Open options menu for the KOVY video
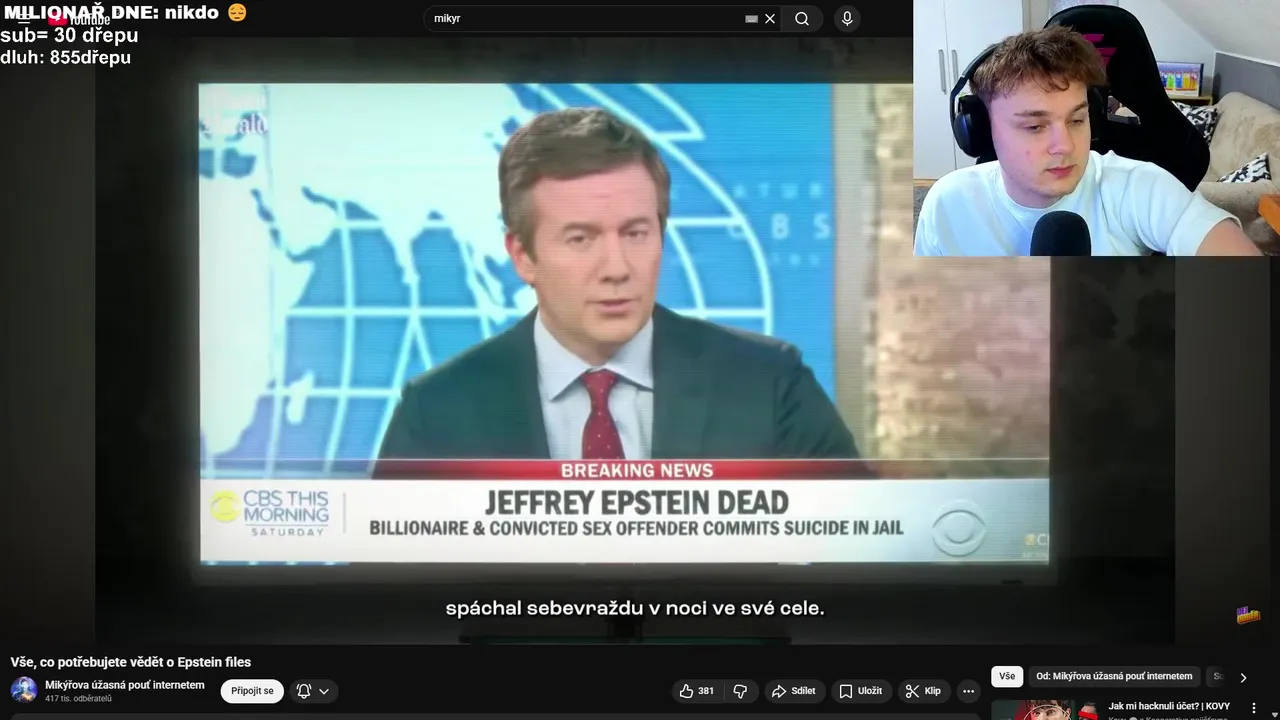Viewport: 1280px width, 720px height. pos(1254,708)
